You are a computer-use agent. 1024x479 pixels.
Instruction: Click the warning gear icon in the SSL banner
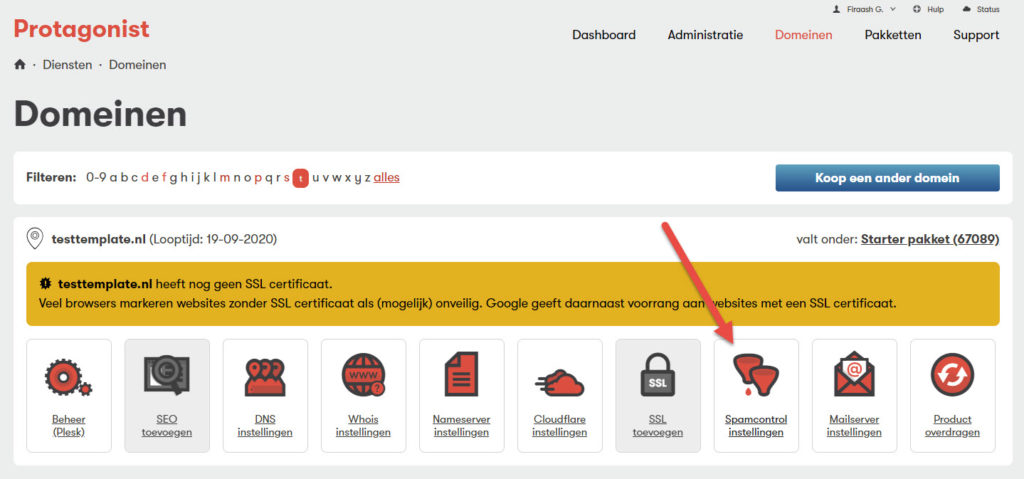(x=45, y=284)
